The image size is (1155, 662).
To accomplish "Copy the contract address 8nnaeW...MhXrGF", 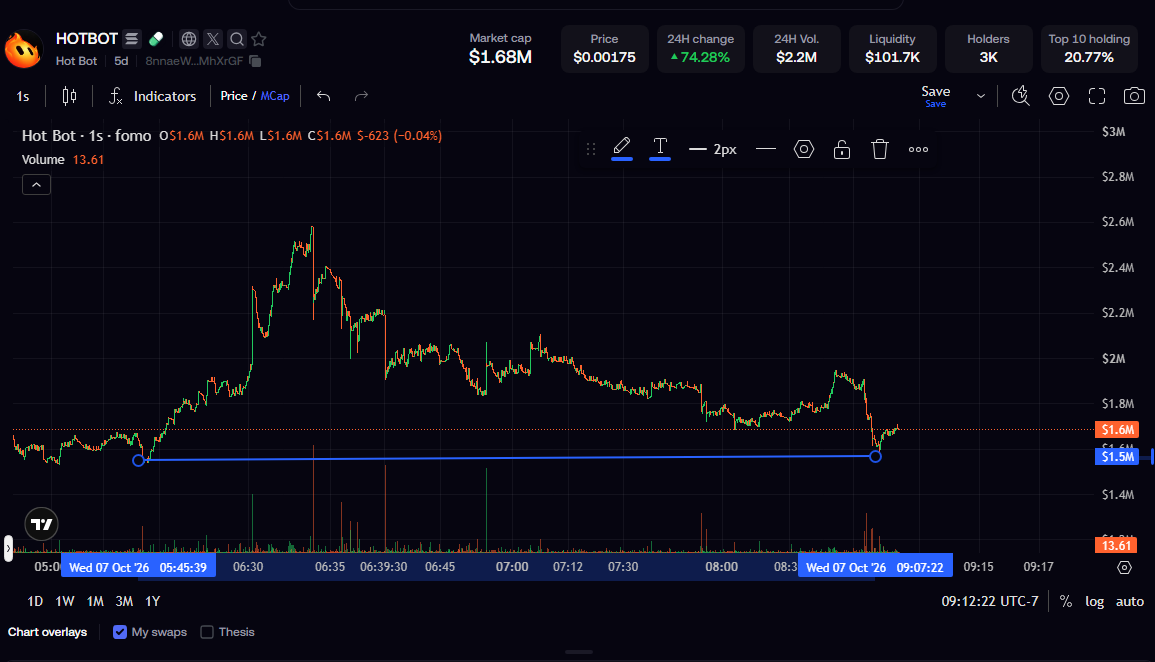I will [255, 61].
